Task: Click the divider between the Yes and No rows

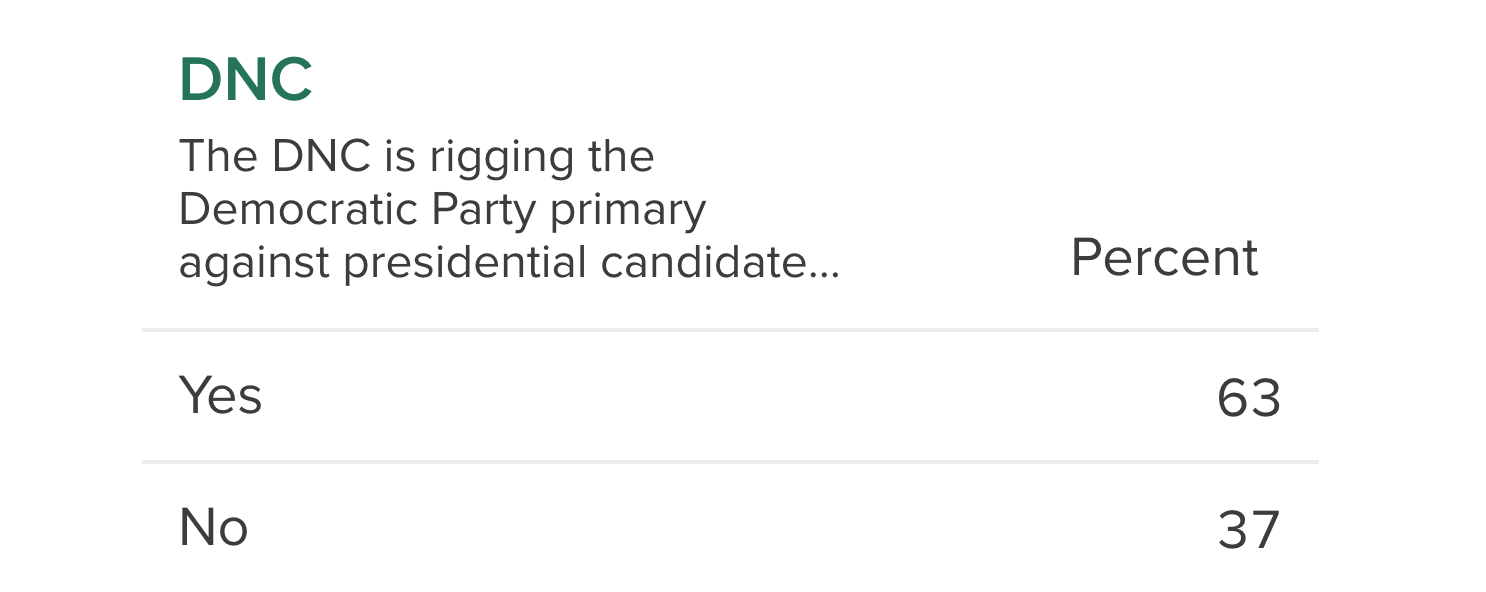Action: pyautogui.click(x=730, y=461)
